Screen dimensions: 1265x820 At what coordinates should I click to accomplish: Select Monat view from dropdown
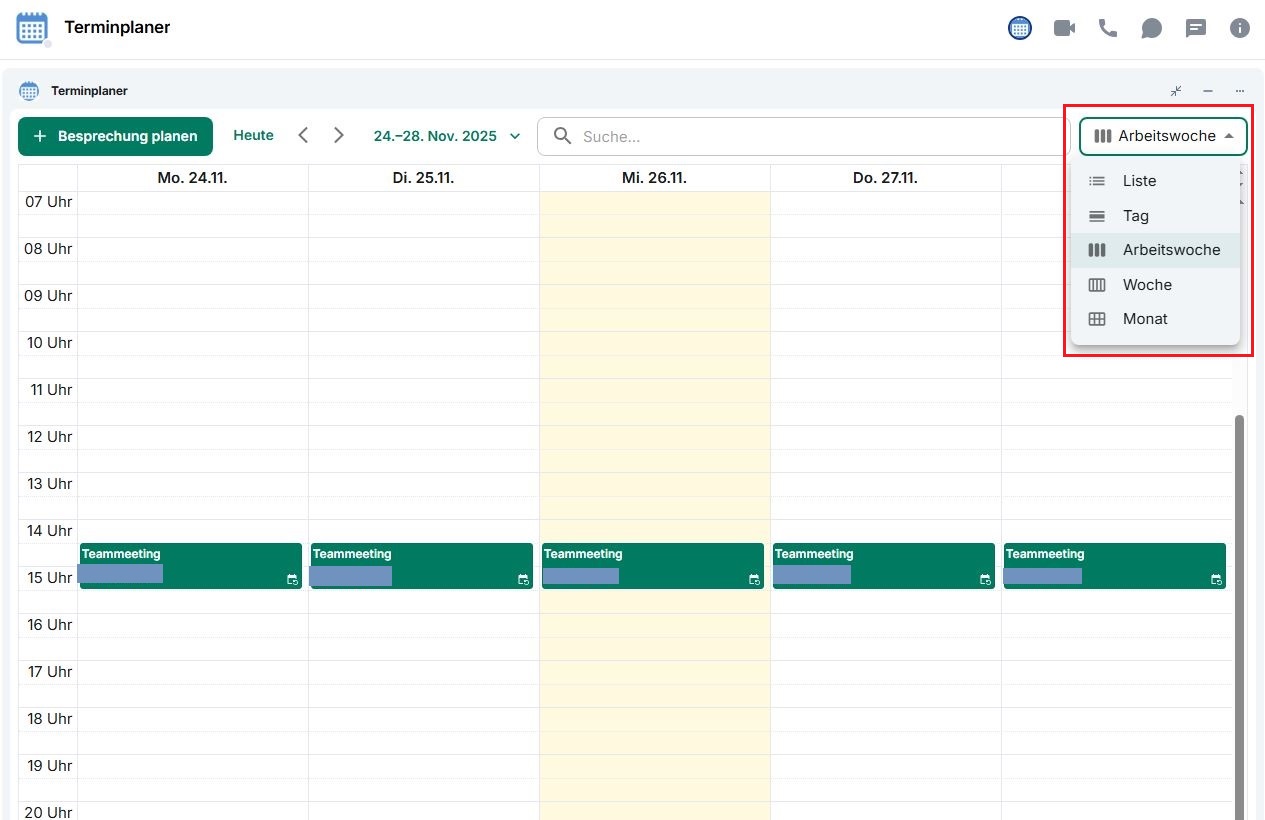tap(1145, 319)
